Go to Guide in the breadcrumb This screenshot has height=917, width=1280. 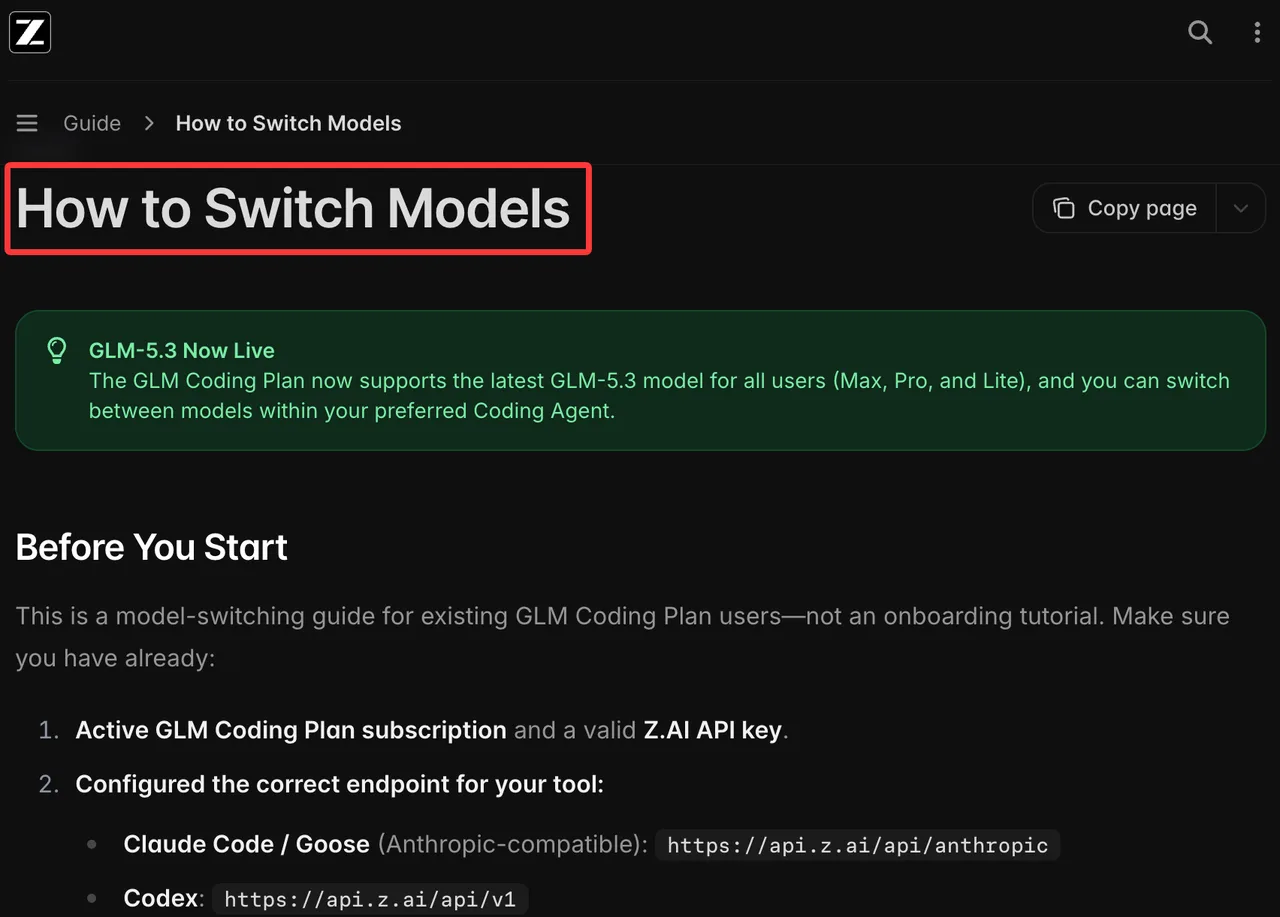[92, 123]
